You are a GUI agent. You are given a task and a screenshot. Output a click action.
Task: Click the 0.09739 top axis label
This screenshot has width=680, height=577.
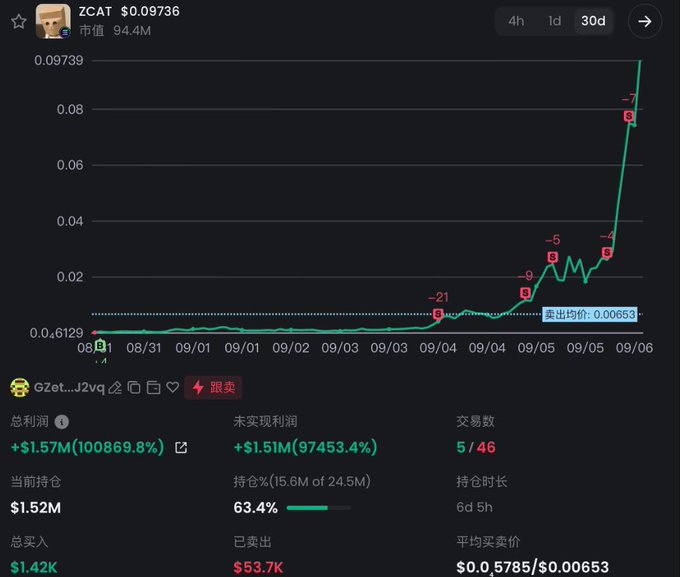(x=59, y=60)
